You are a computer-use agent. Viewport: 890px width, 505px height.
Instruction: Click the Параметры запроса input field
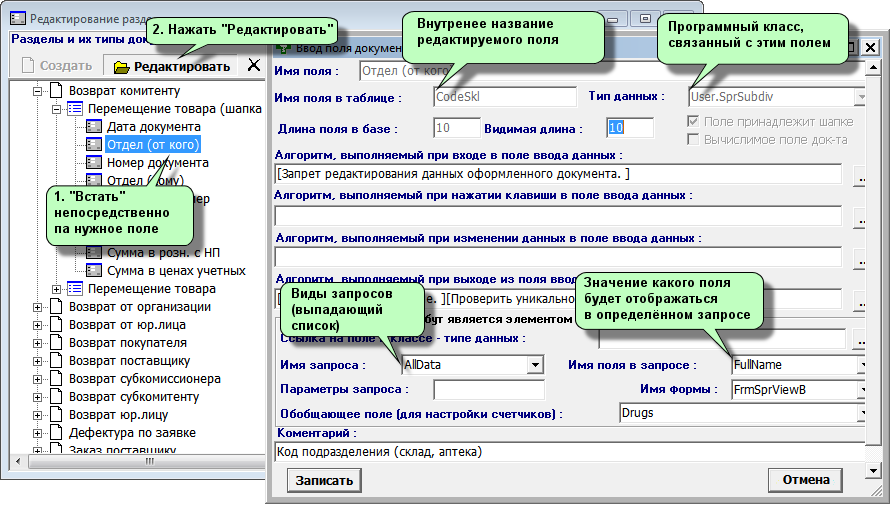(489, 390)
